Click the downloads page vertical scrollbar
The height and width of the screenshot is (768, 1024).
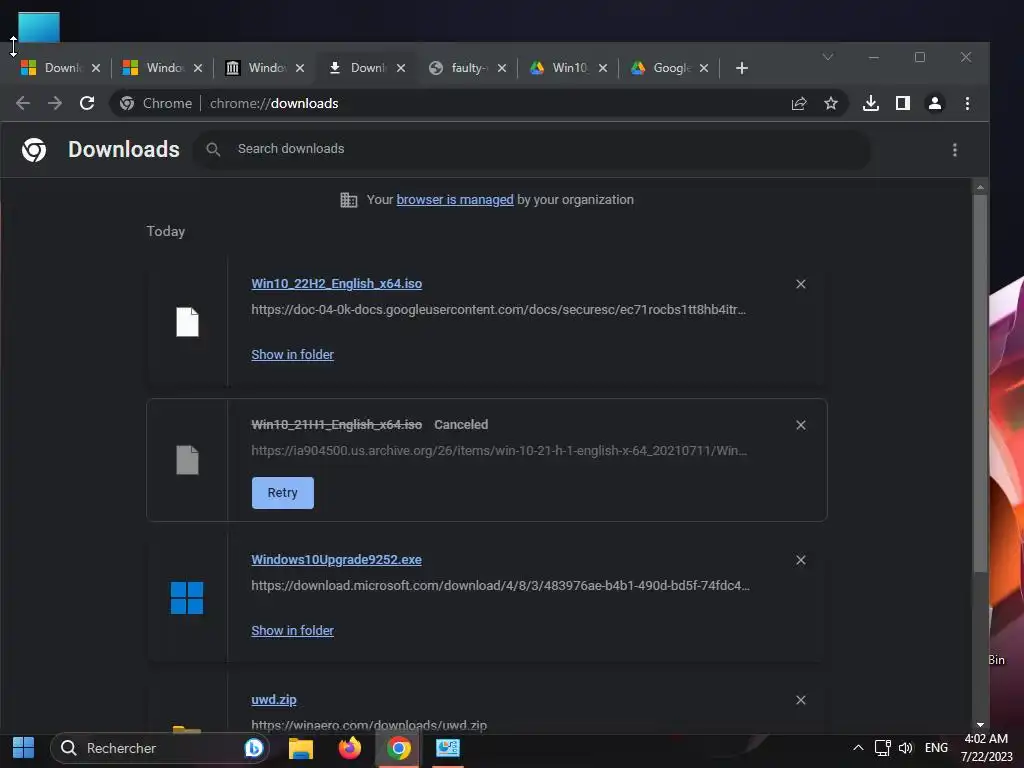point(980,384)
